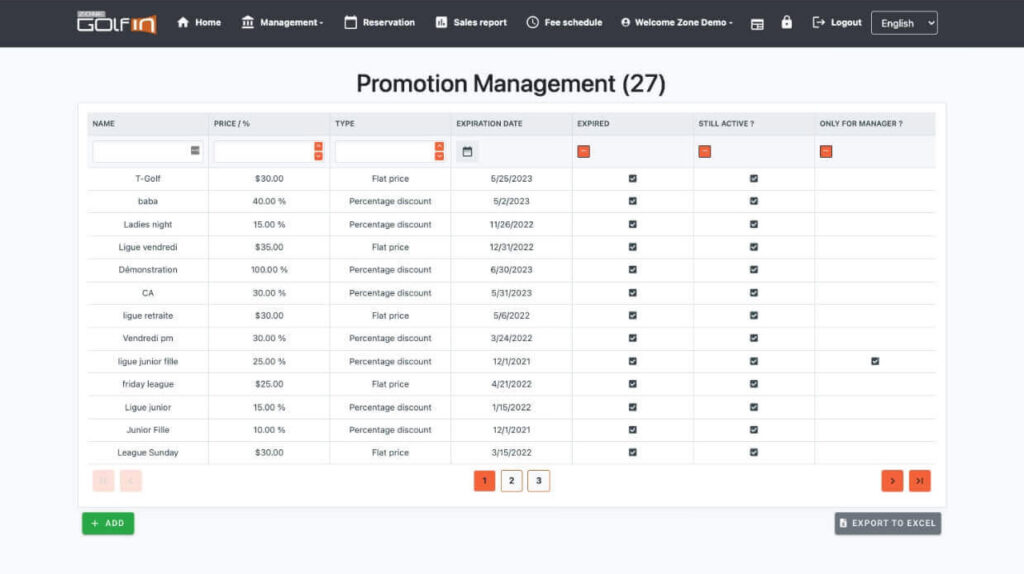This screenshot has height=574, width=1024.
Task: Open the Reservation page
Action: [379, 22]
